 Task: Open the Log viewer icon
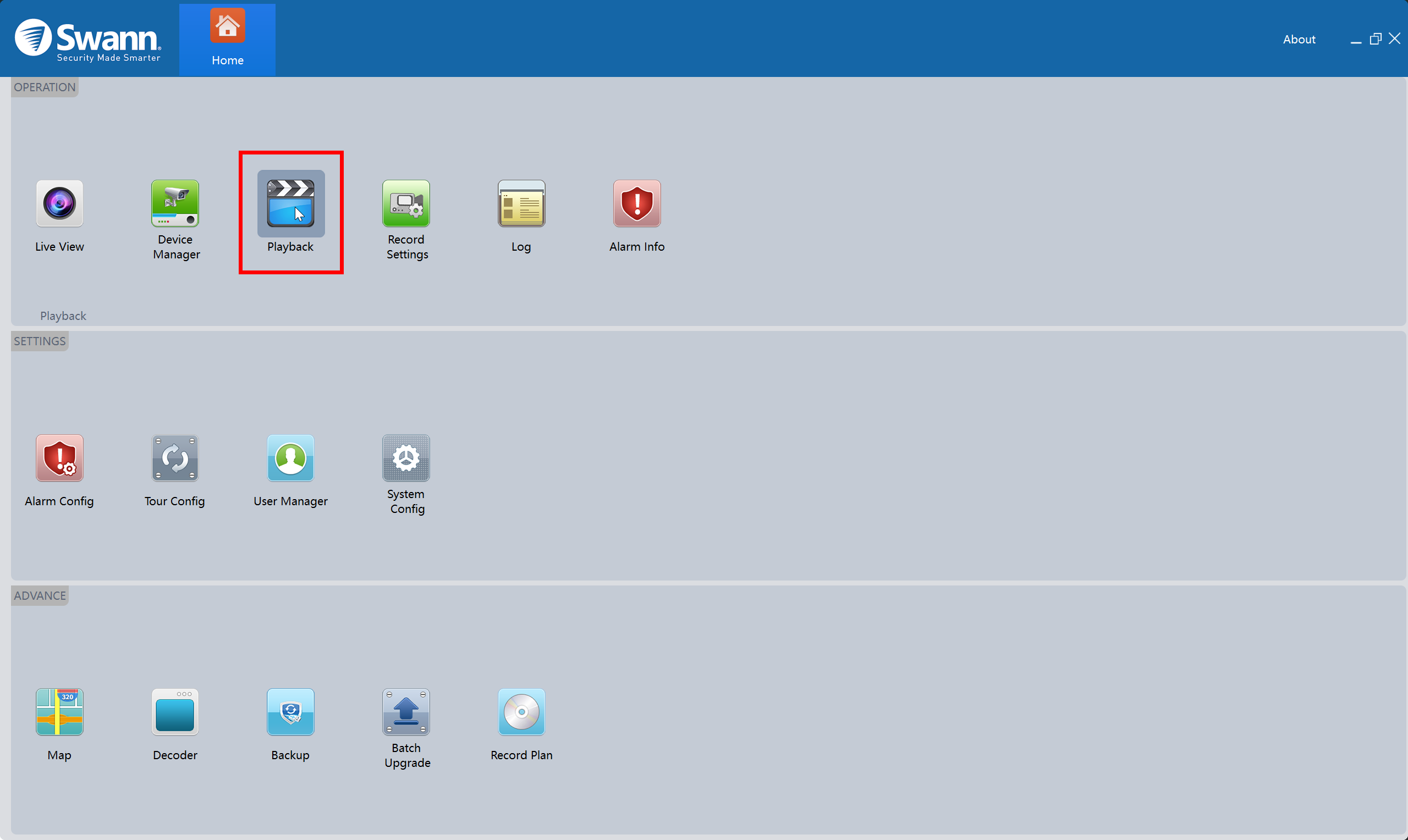(x=521, y=204)
